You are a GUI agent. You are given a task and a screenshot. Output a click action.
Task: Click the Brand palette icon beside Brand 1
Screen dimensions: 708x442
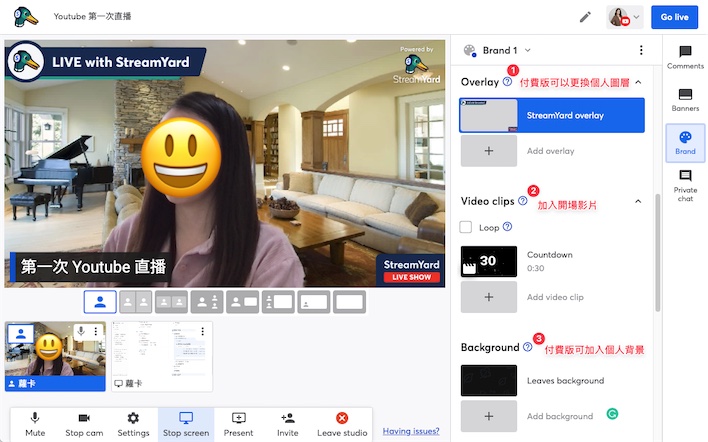point(470,51)
